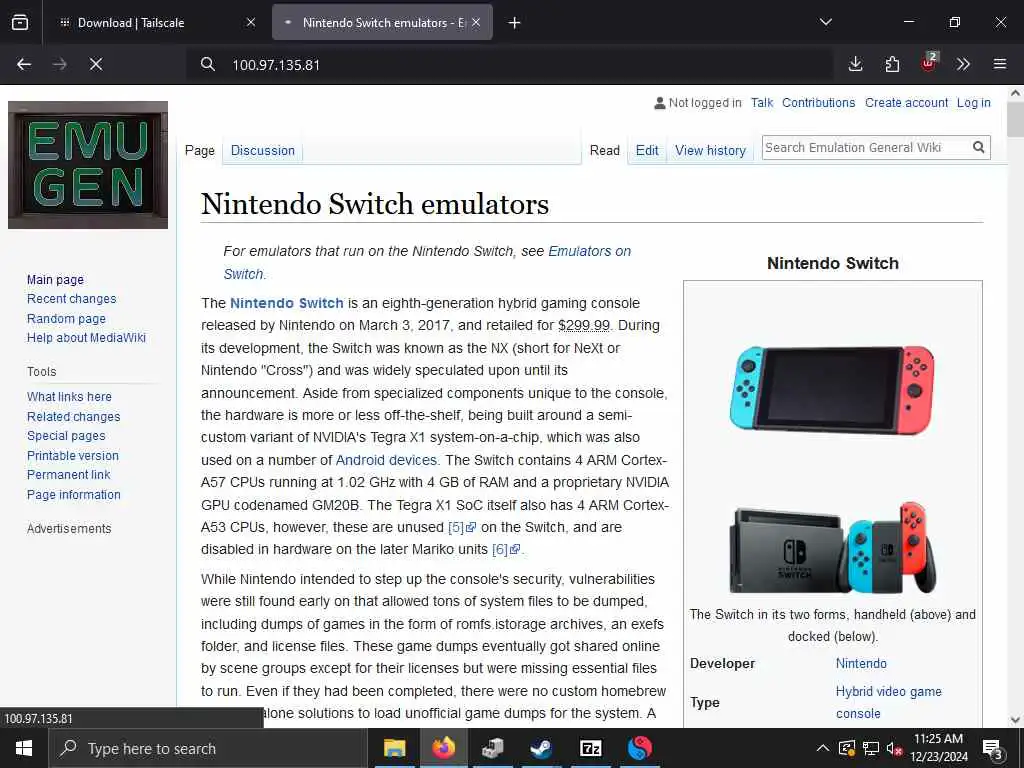Click the page vertical scrollbar thumb
Image resolution: width=1024 pixels, height=768 pixels.
coord(1016,120)
